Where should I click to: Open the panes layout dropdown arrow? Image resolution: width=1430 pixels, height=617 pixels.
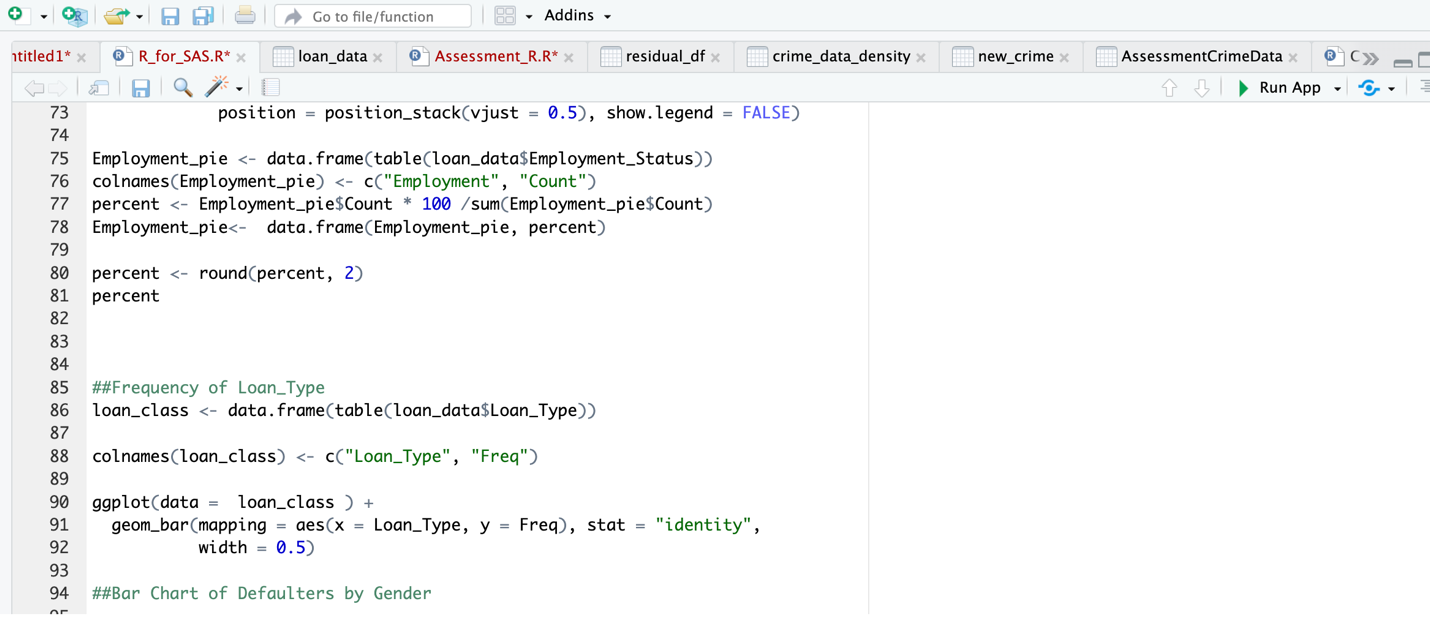(x=528, y=17)
